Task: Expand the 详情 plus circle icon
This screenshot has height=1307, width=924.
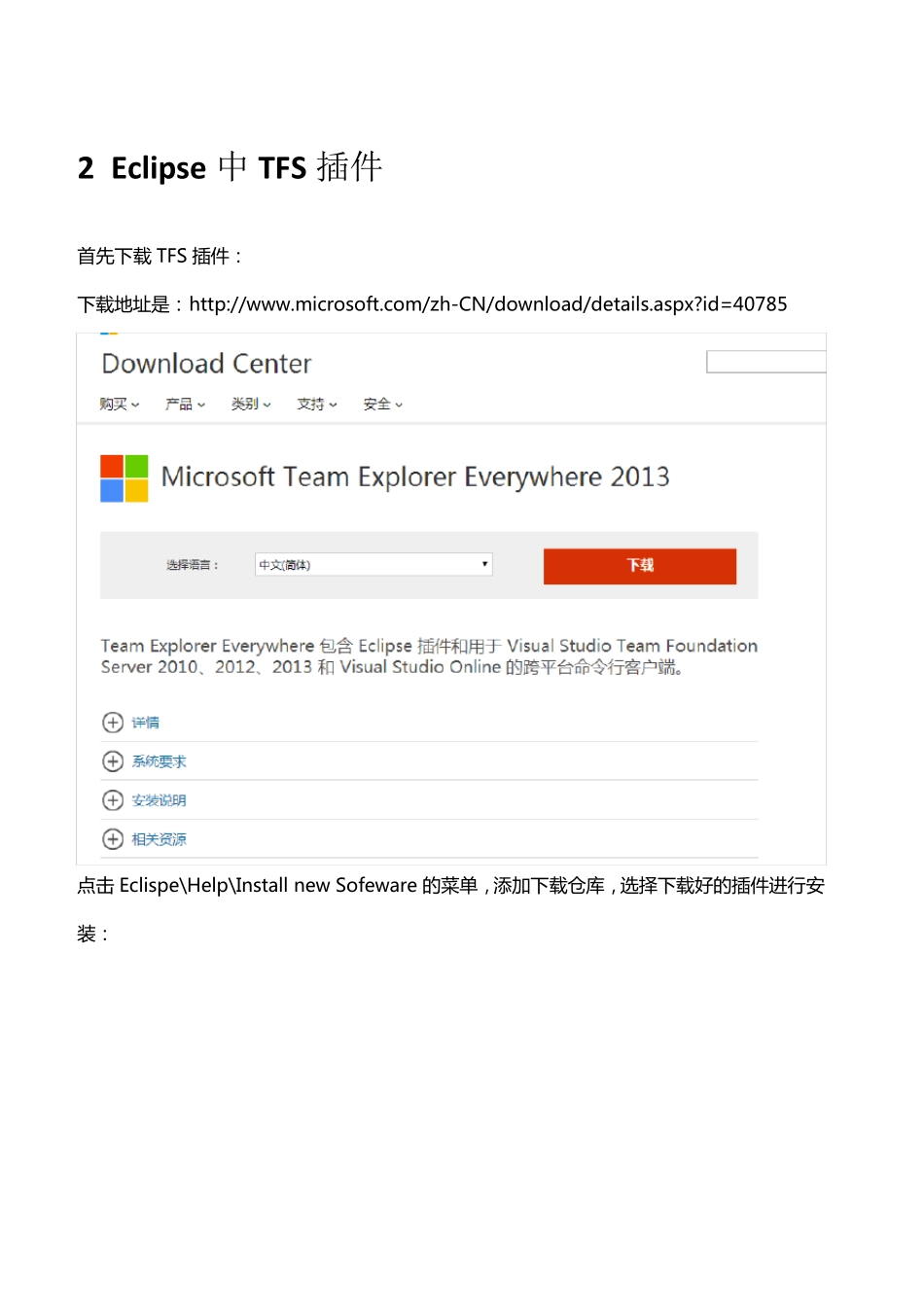Action: (113, 723)
